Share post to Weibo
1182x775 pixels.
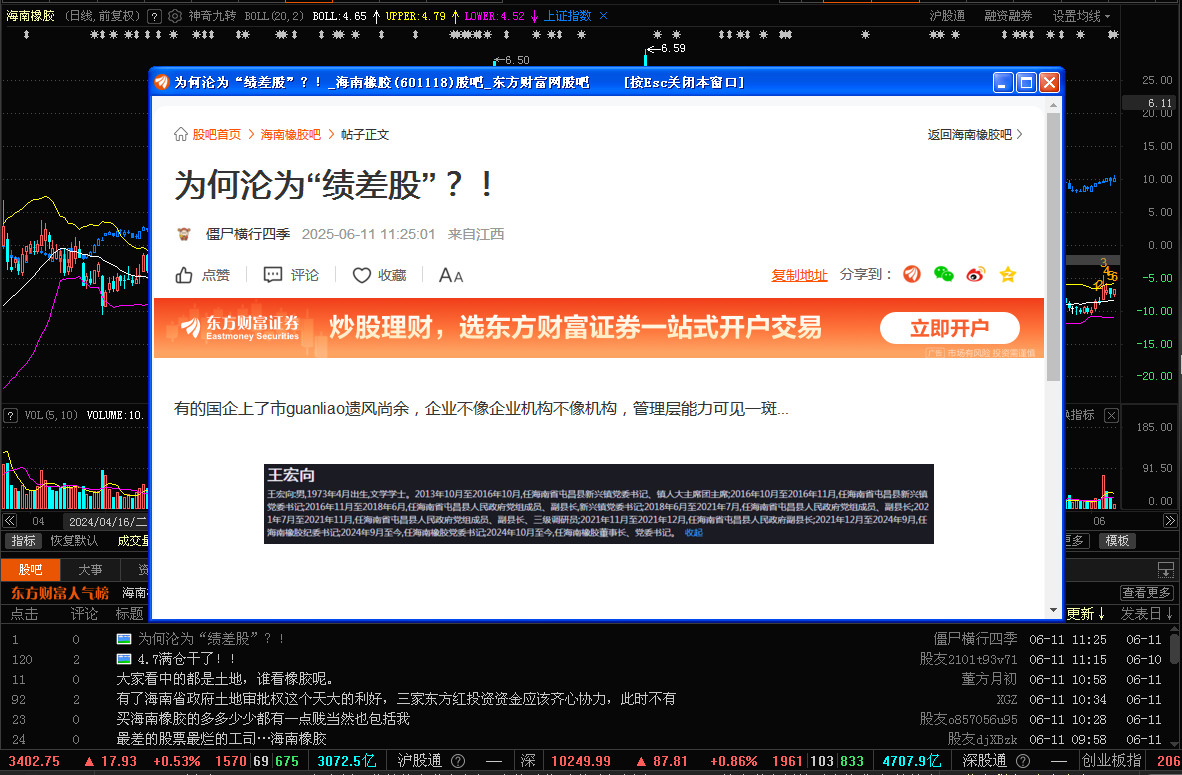(975, 274)
